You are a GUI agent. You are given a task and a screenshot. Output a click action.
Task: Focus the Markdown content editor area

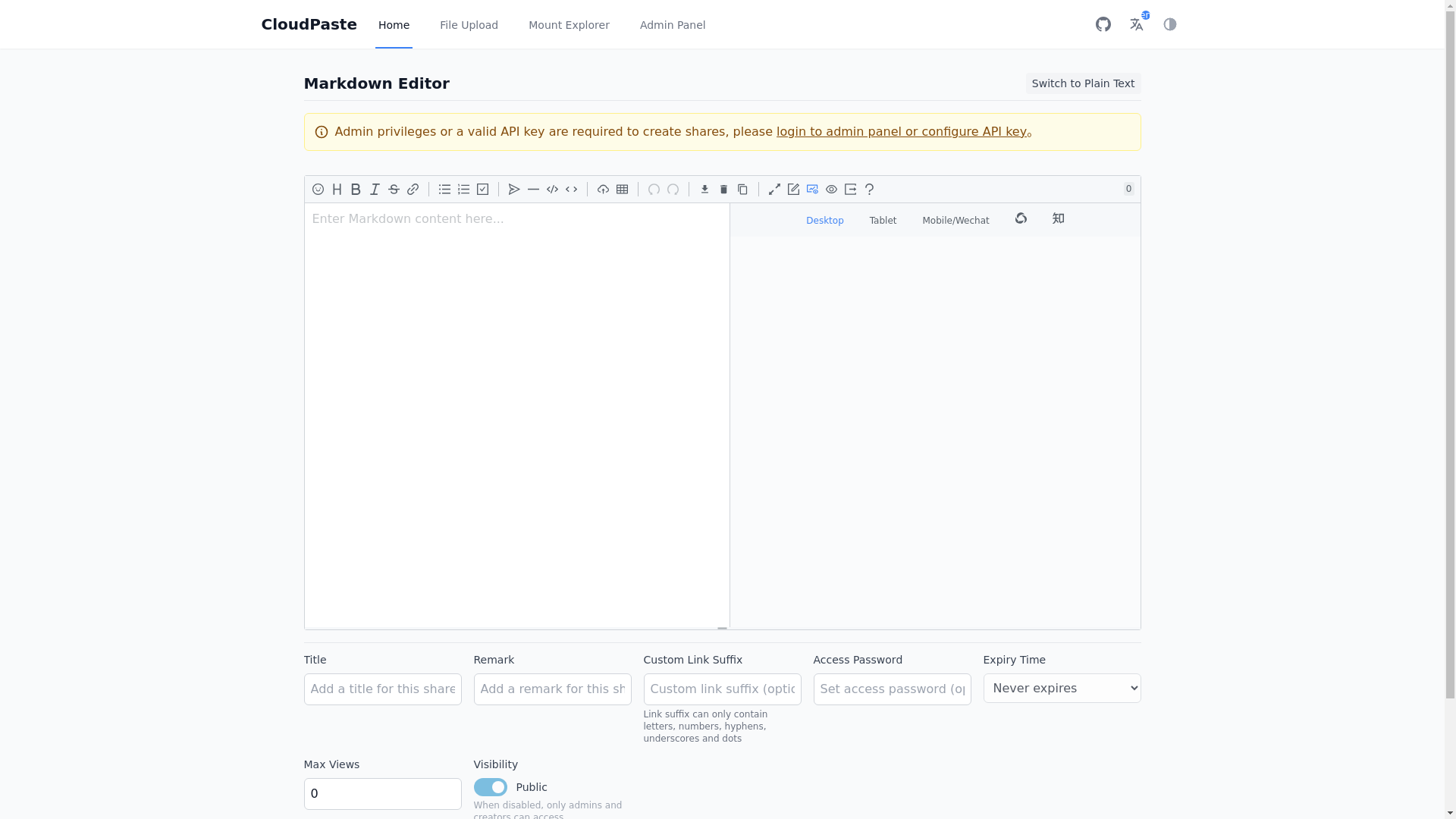click(x=517, y=416)
